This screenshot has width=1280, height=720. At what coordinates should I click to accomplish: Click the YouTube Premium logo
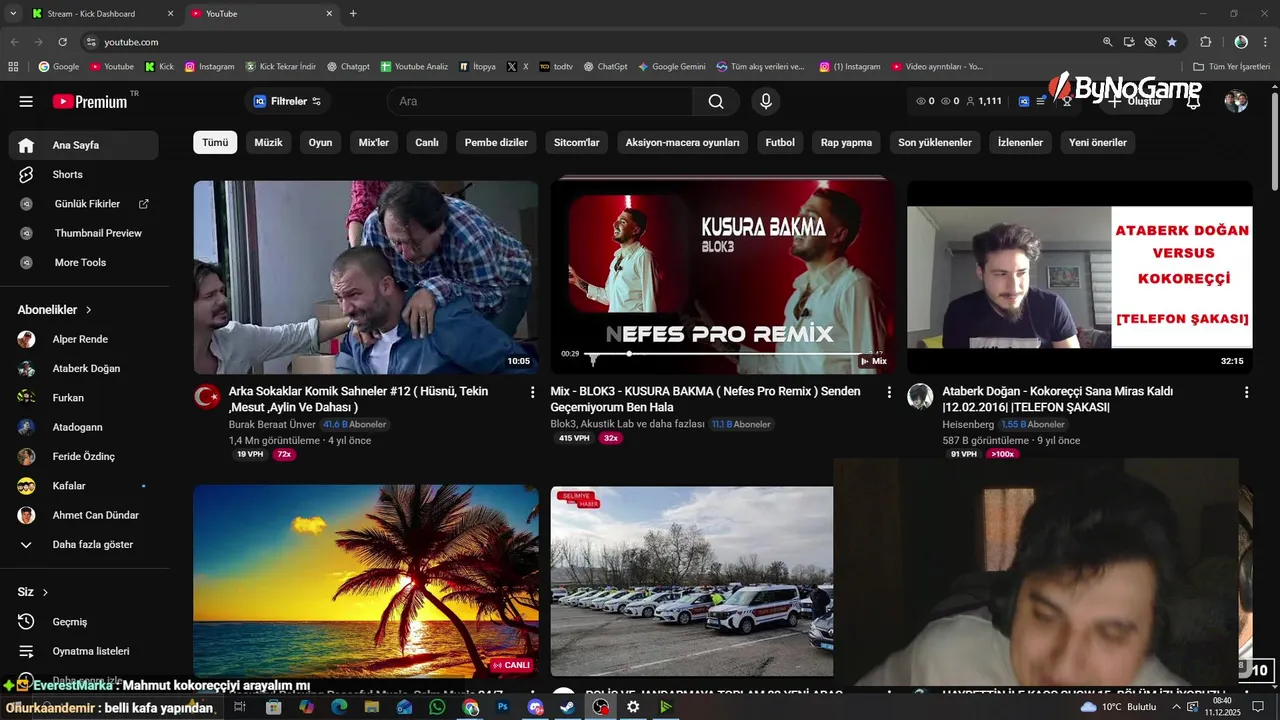(90, 101)
